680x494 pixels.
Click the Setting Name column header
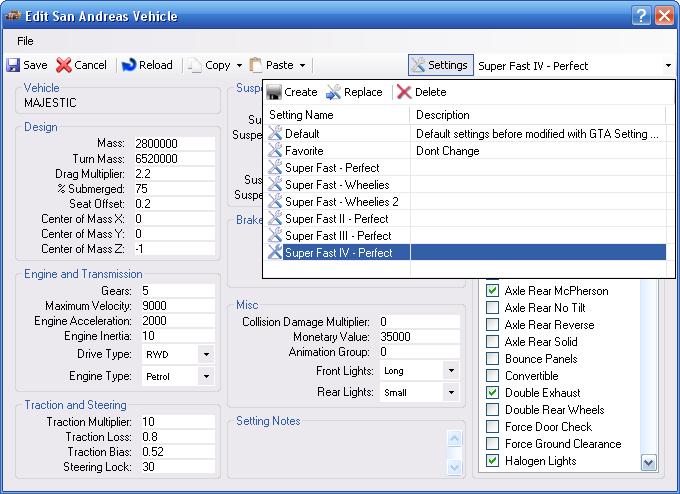point(338,115)
